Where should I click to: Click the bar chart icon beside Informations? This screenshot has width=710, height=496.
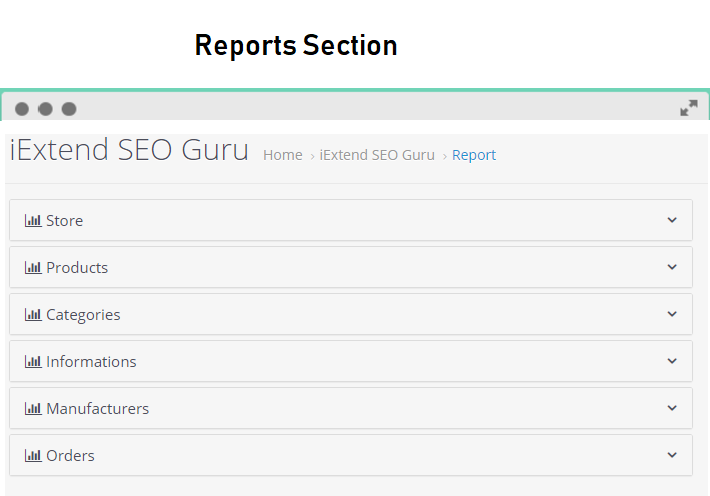pyautogui.click(x=33, y=361)
